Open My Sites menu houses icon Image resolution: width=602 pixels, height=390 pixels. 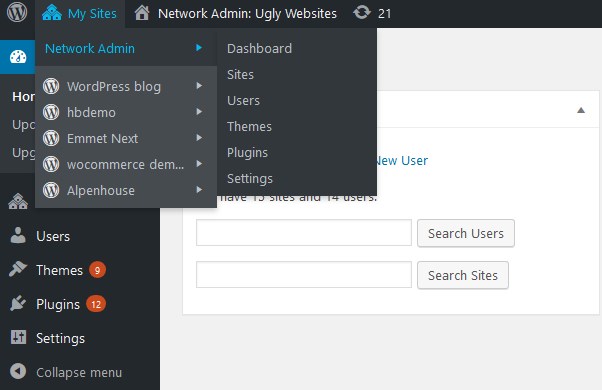click(52, 13)
